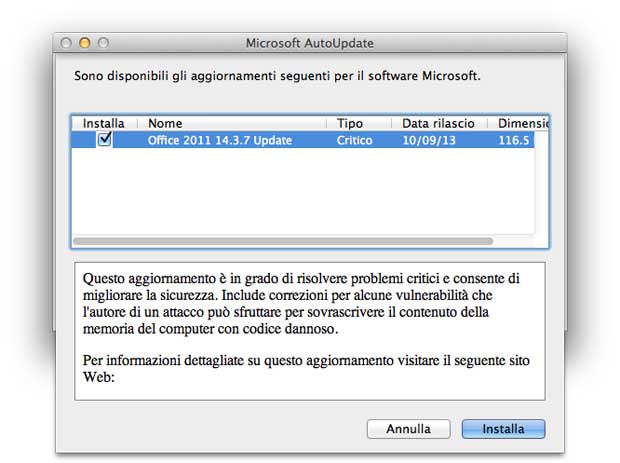The image size is (620, 463).
Task: Click the 10/09/13 release date cell
Action: [x=429, y=140]
